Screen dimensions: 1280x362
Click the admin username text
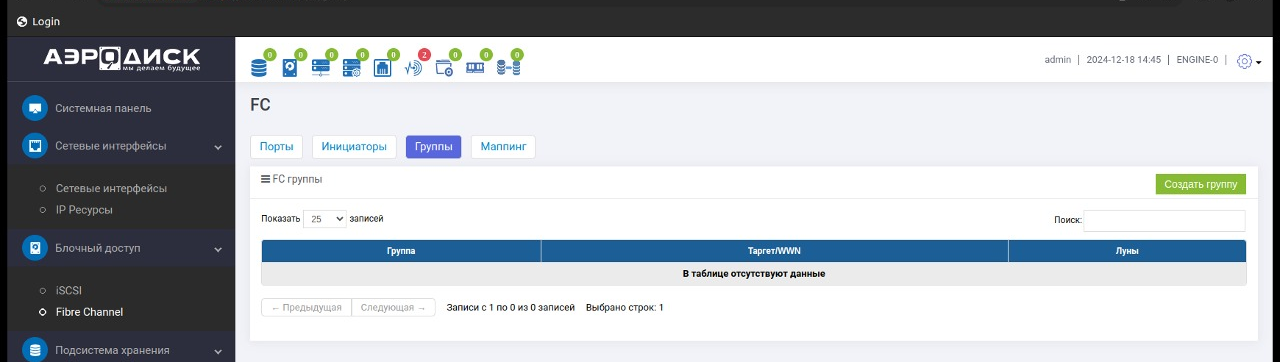(1058, 60)
